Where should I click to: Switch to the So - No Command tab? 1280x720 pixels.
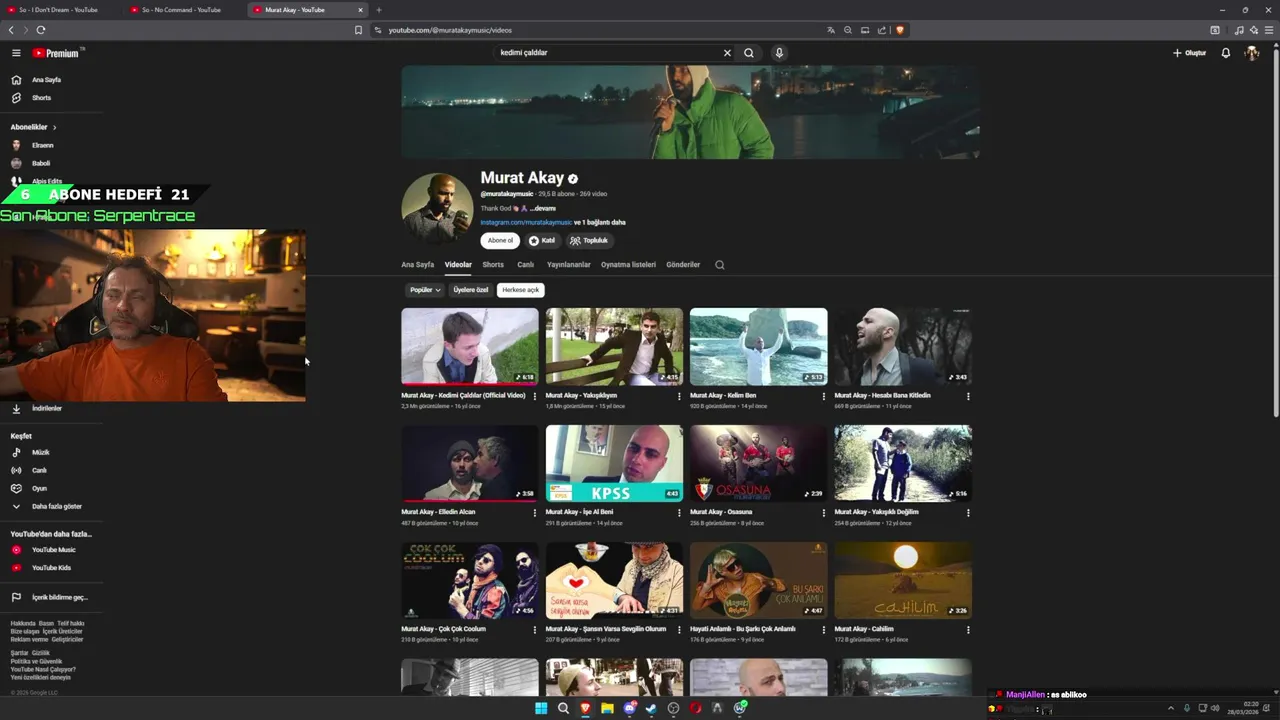(181, 10)
